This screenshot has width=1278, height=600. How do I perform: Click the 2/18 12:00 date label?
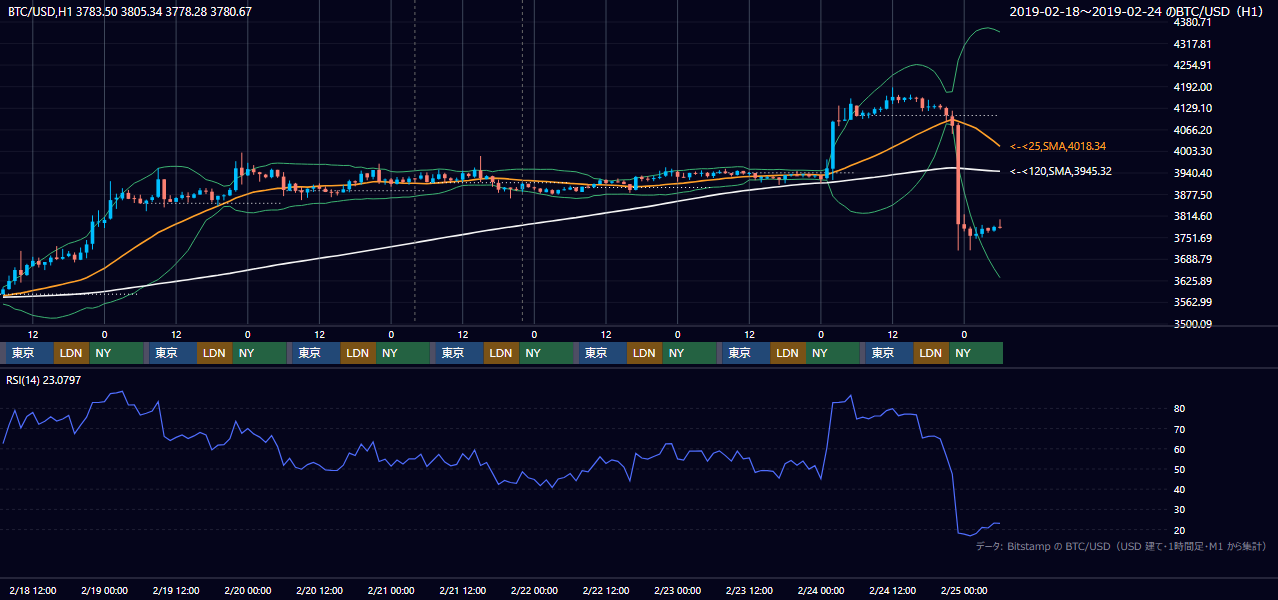click(x=33, y=590)
